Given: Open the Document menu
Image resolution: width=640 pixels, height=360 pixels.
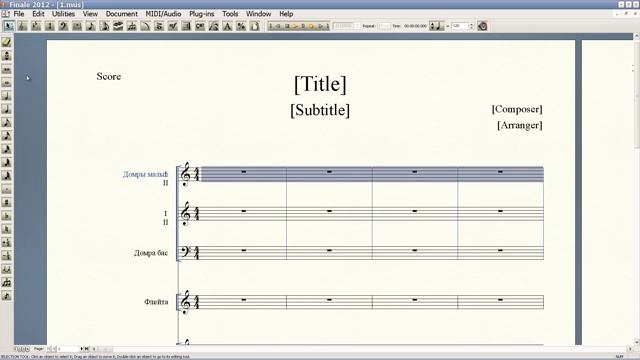Looking at the screenshot, I should point(122,13).
